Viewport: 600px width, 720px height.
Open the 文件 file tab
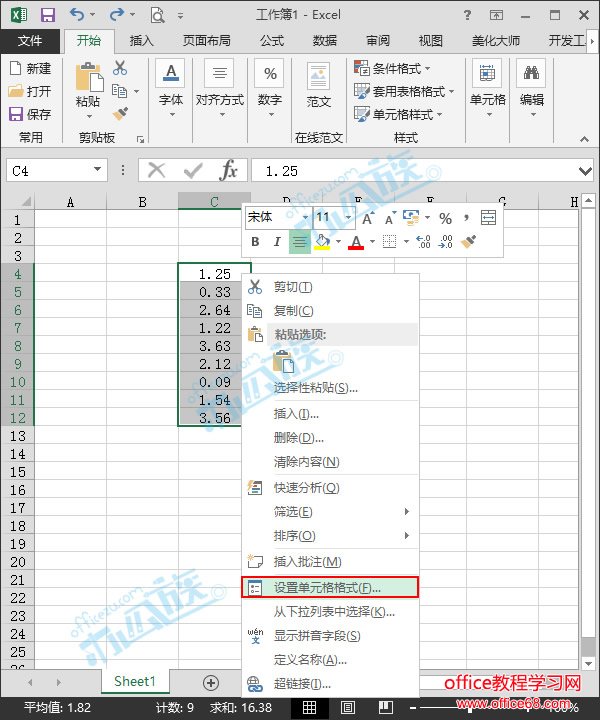tap(30, 41)
